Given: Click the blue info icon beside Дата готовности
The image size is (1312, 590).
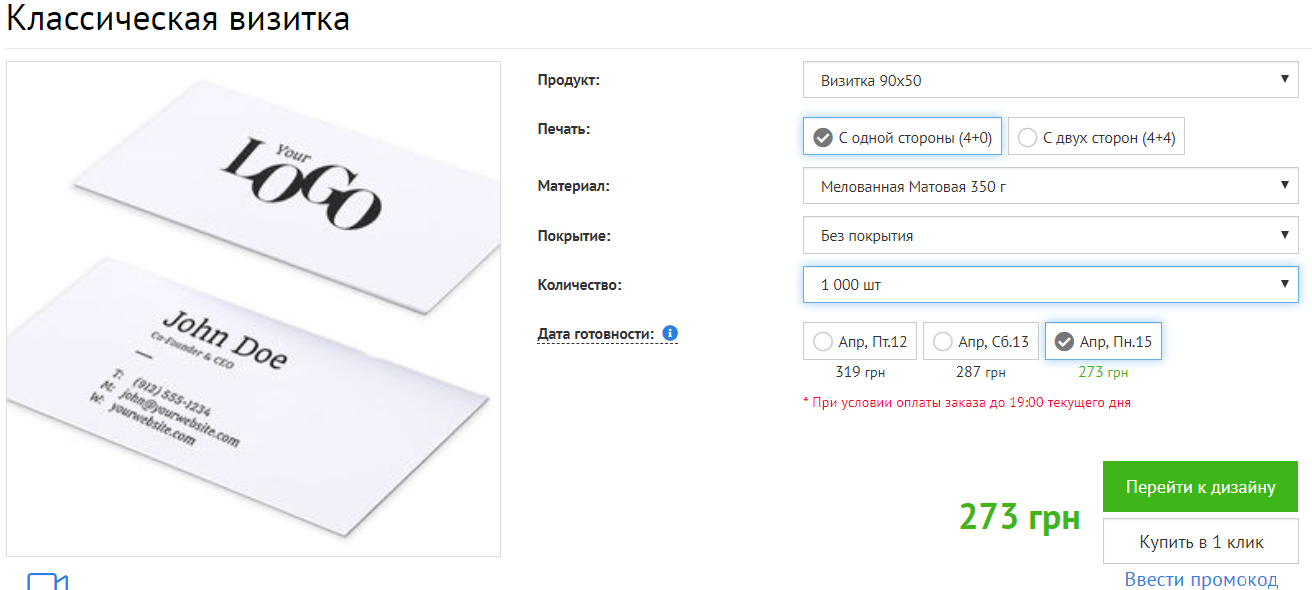Looking at the screenshot, I should (x=670, y=333).
